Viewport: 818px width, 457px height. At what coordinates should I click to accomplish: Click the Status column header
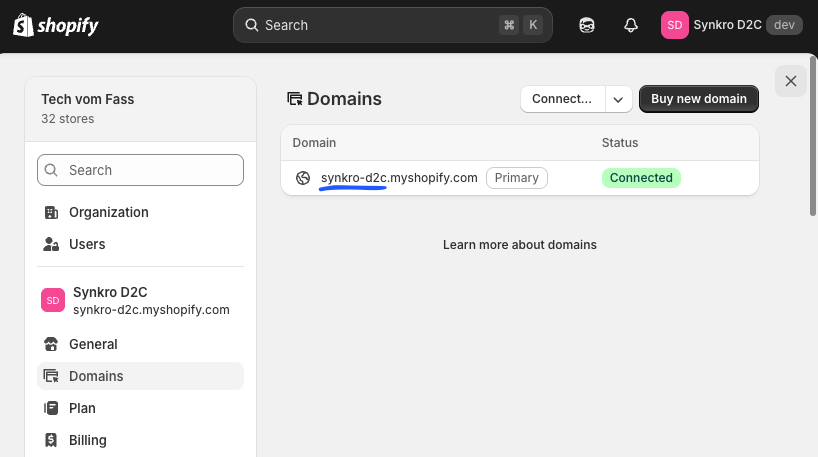click(x=620, y=142)
